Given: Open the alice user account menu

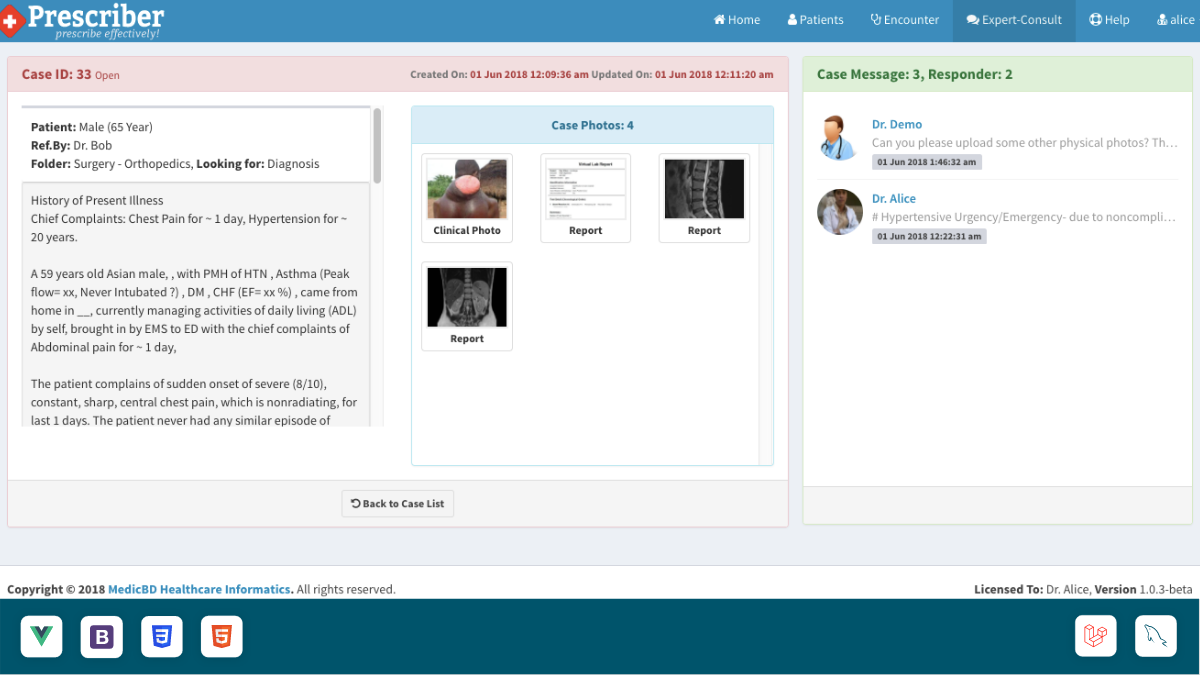Looking at the screenshot, I should click(x=1175, y=20).
